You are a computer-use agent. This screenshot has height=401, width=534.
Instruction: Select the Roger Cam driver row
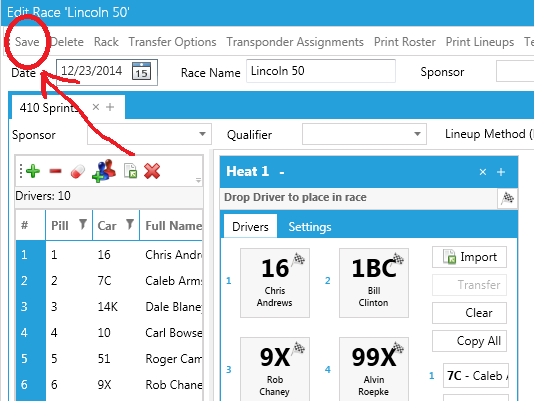[109, 358]
